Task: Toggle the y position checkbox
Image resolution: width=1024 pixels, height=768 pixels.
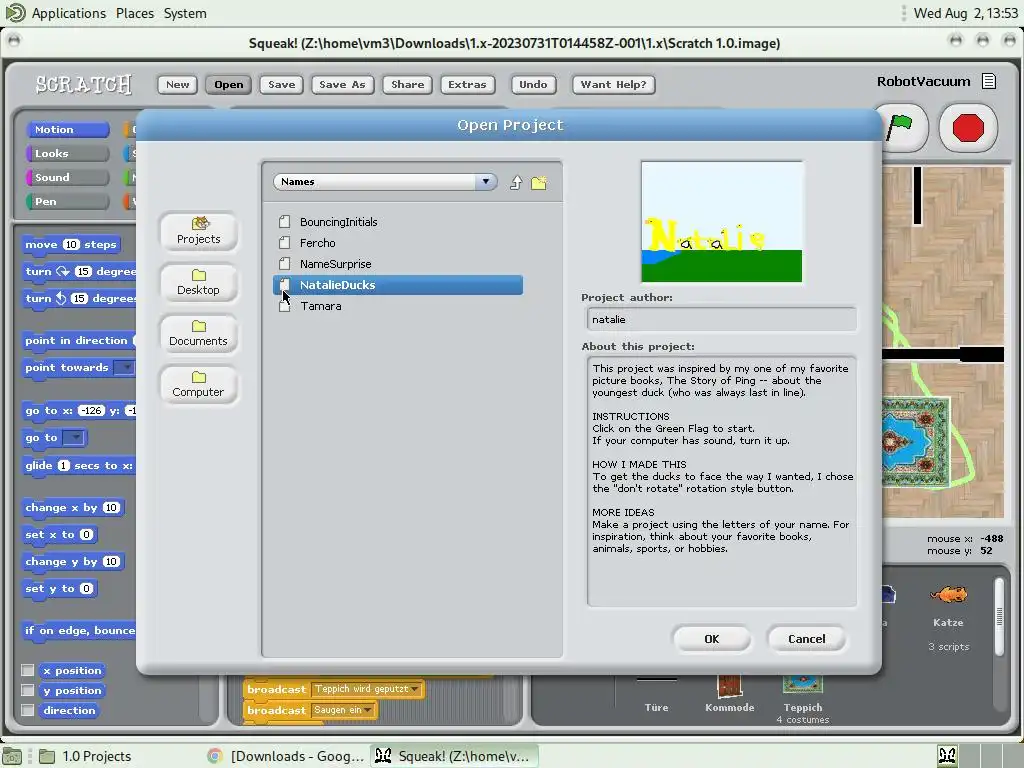Action: coord(27,690)
